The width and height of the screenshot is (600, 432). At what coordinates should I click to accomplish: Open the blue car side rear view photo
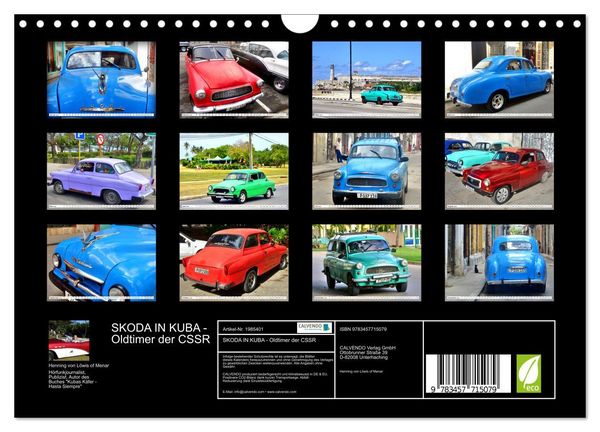pos(499,80)
